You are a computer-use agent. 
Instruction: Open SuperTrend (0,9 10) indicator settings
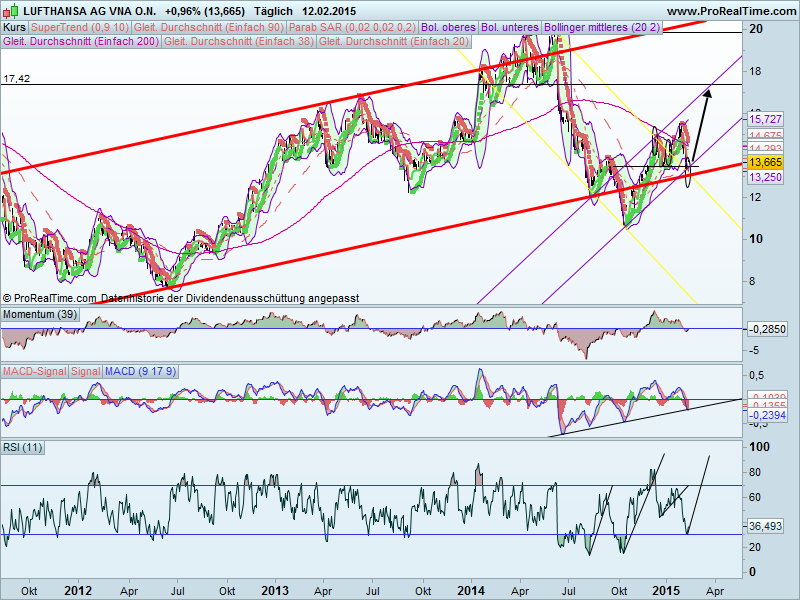(x=80, y=27)
